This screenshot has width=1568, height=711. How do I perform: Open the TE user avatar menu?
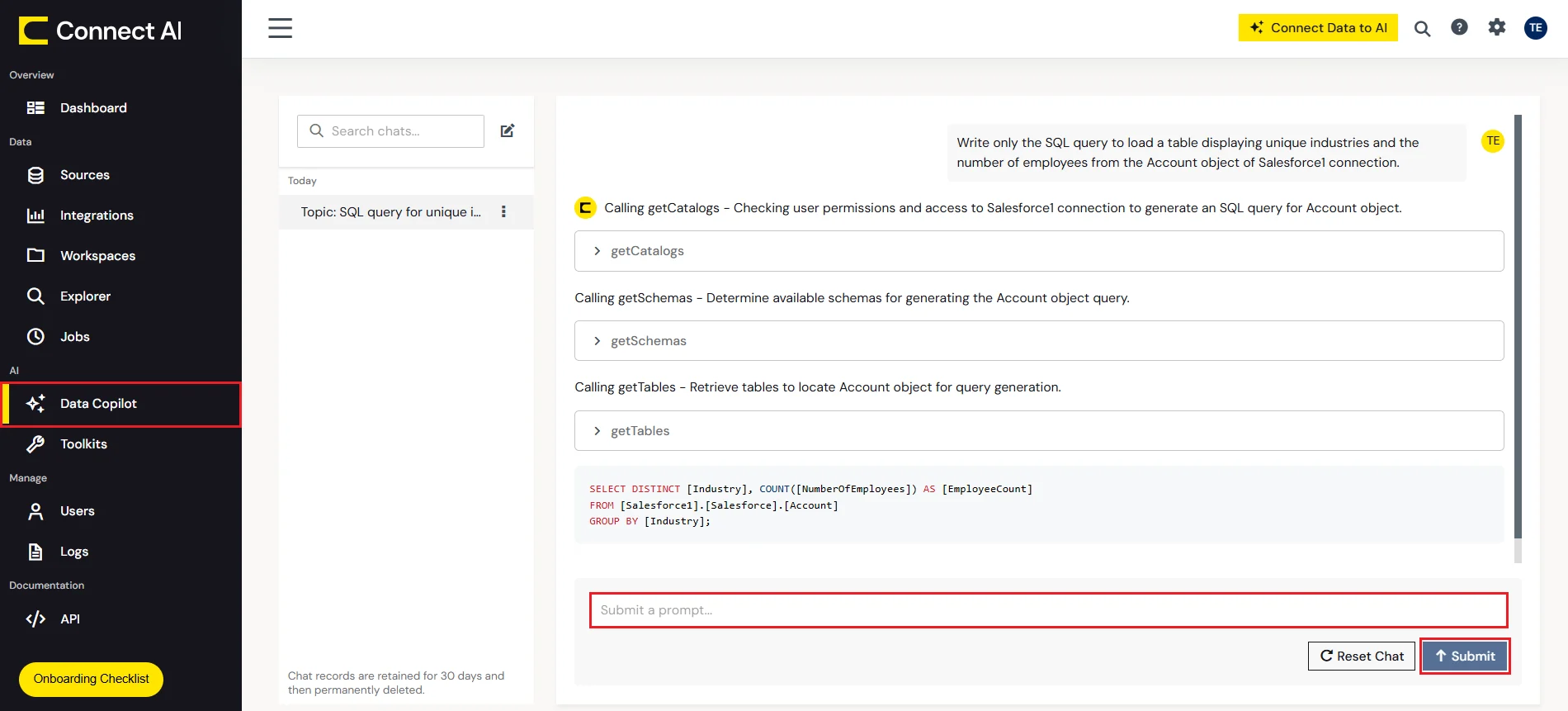click(1535, 27)
